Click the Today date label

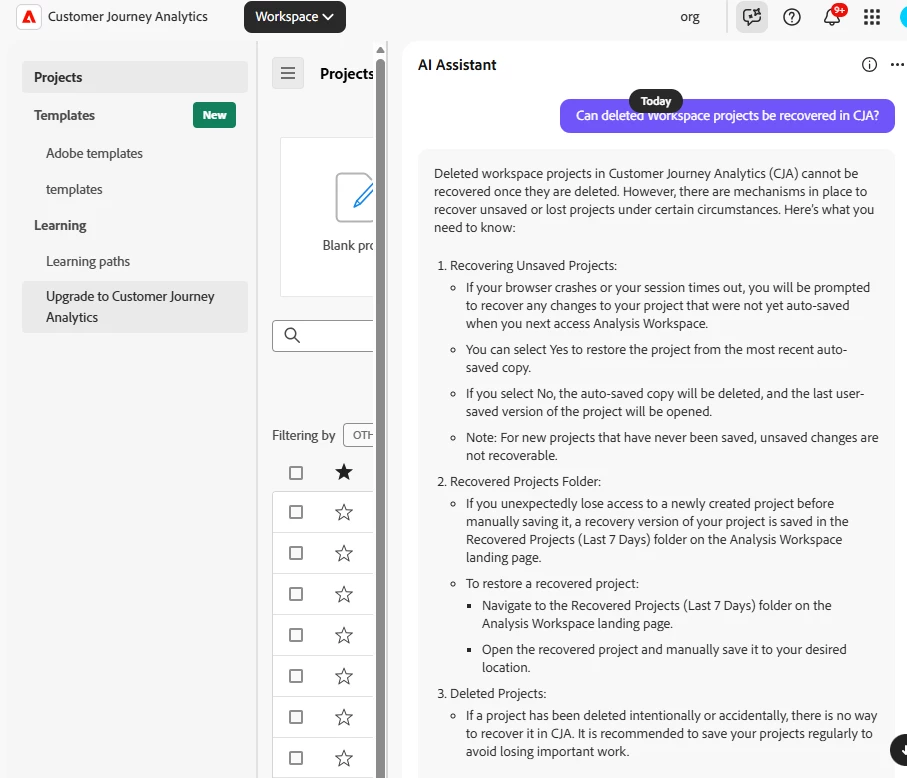(655, 101)
